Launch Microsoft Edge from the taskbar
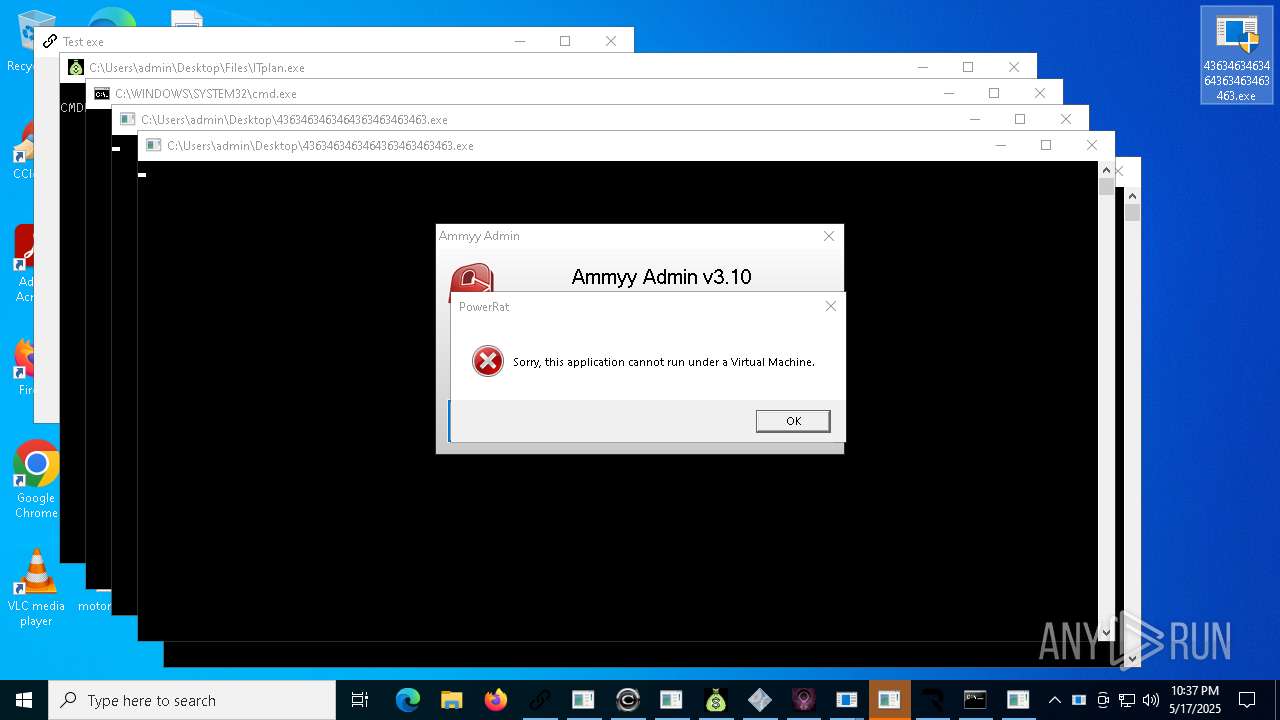 pyautogui.click(x=407, y=700)
